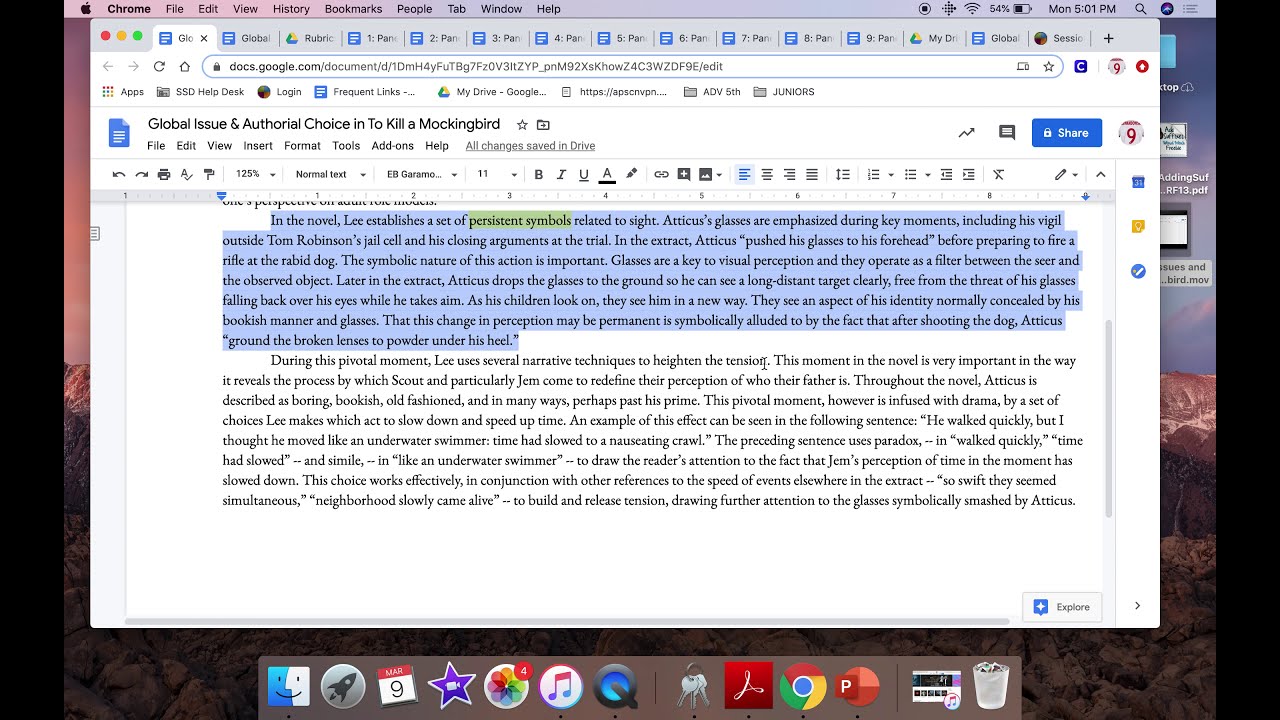Open the Spotlight search in menu bar
The width and height of the screenshot is (1280, 720).
pos(1141,9)
